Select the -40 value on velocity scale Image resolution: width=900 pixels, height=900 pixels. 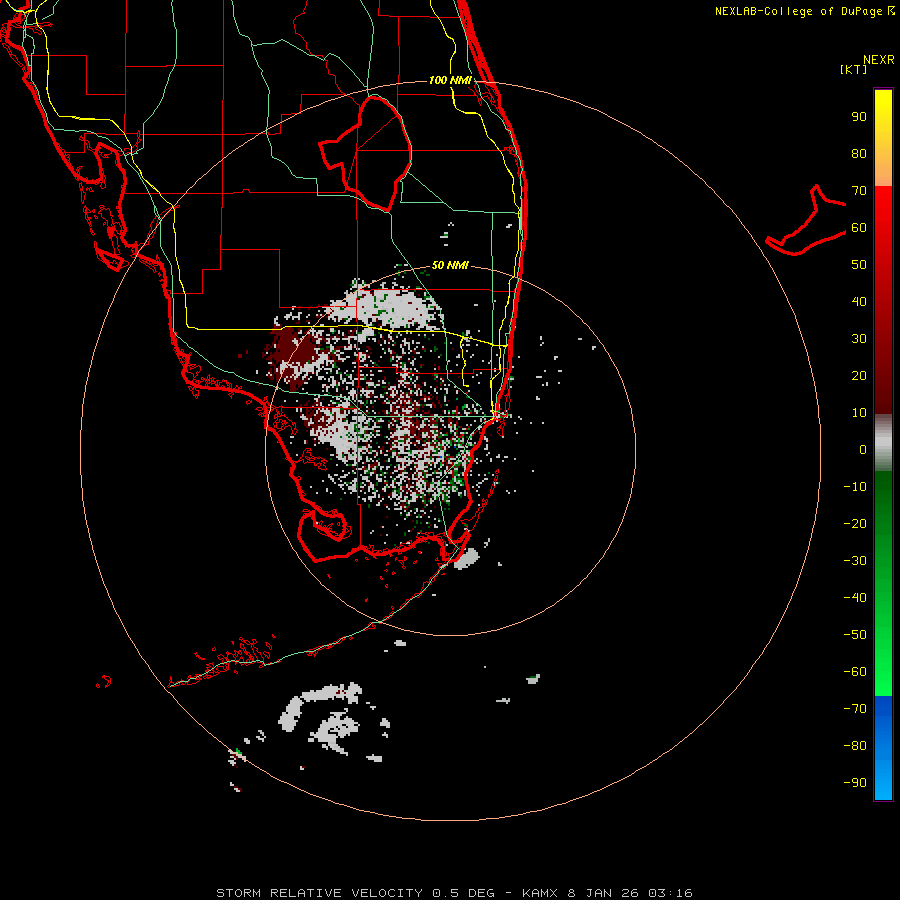click(855, 598)
